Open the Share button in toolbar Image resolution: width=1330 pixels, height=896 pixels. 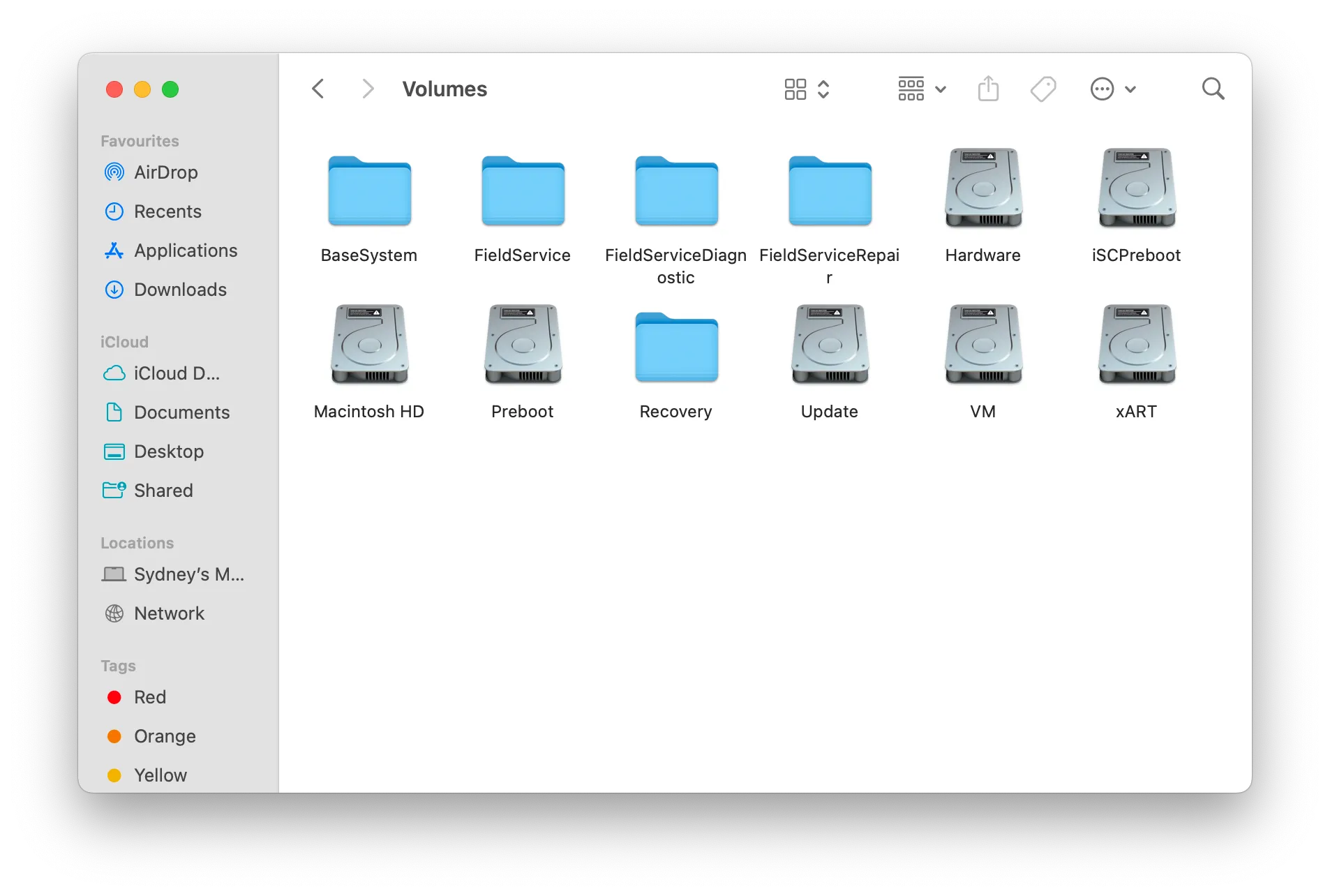tap(988, 89)
